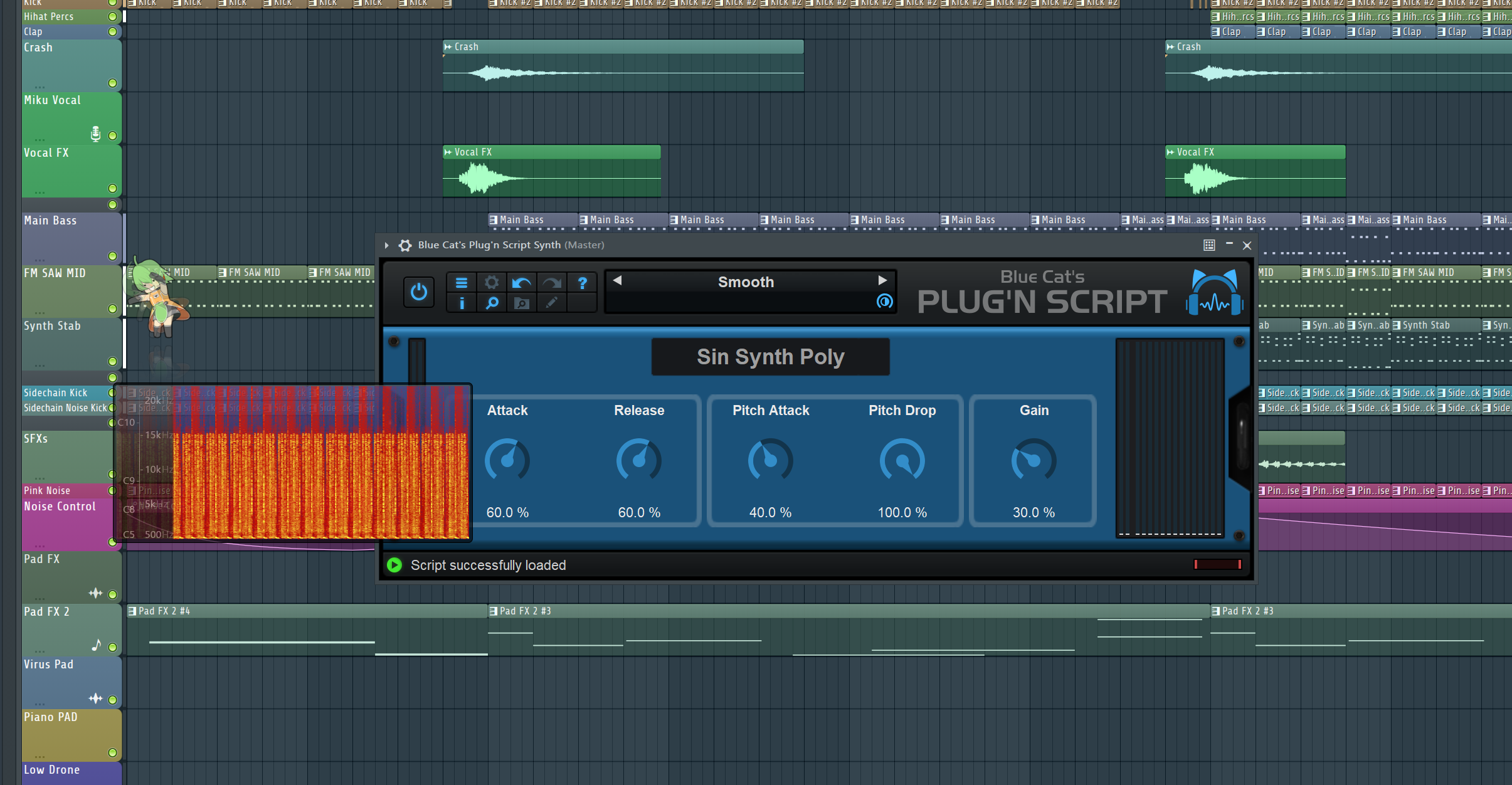This screenshot has height=785, width=1512.
Task: Mute the Vocal FX track
Action: point(112,188)
